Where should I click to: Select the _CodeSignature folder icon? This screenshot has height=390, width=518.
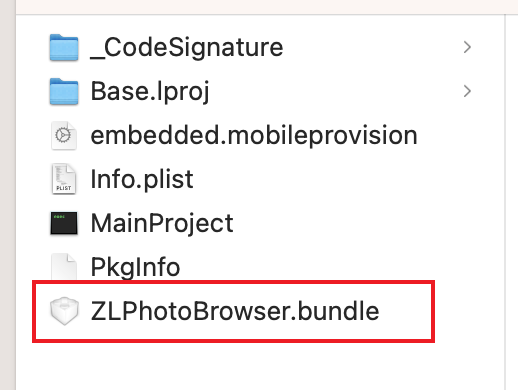click(x=64, y=48)
